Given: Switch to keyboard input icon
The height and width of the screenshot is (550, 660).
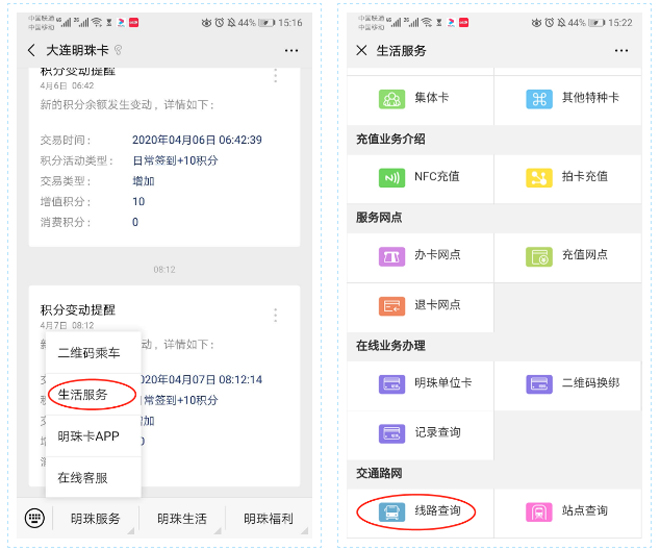Looking at the screenshot, I should [x=35, y=518].
